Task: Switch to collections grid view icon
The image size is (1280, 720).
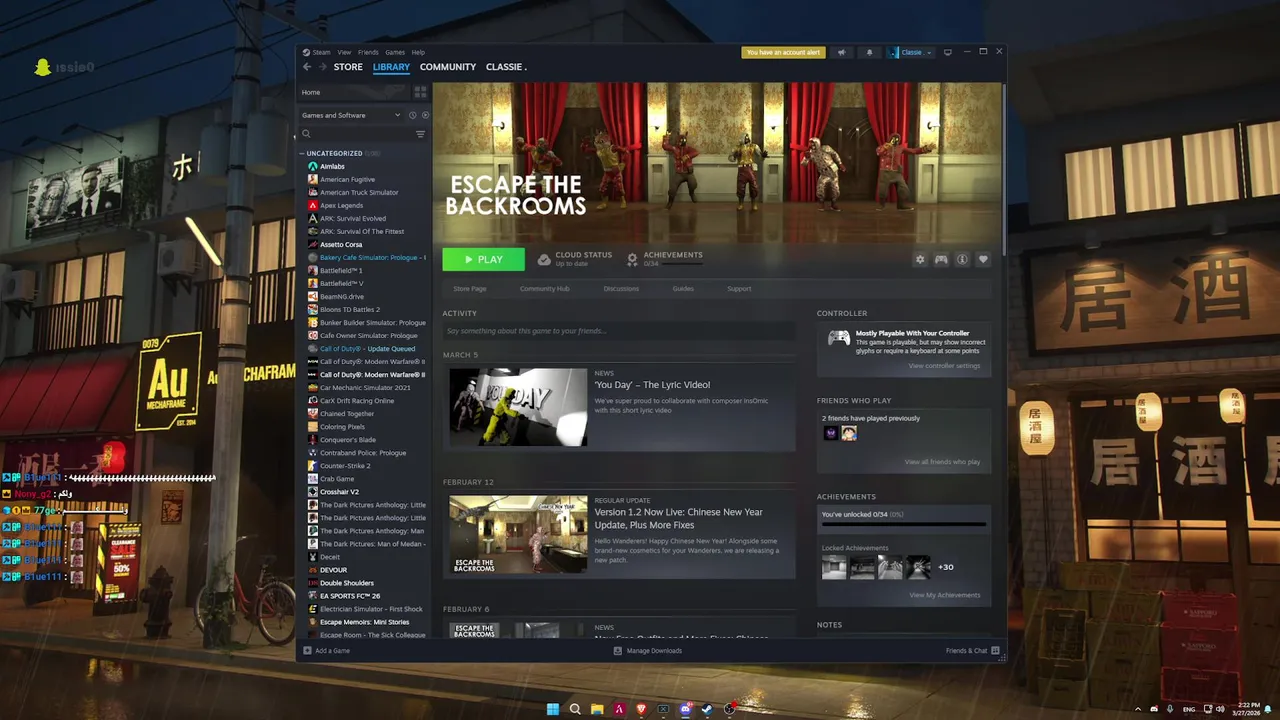Action: [x=420, y=92]
